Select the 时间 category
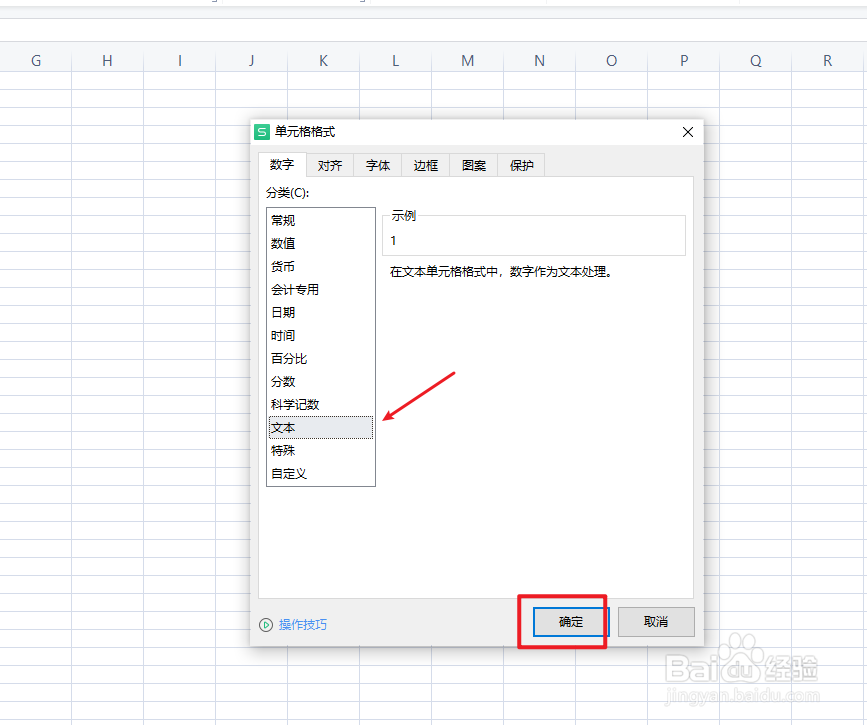The width and height of the screenshot is (867, 725). pyautogui.click(x=321, y=336)
